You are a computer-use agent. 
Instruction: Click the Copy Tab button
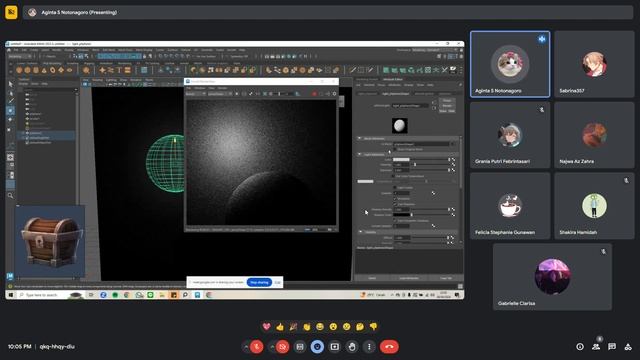[x=445, y=278]
